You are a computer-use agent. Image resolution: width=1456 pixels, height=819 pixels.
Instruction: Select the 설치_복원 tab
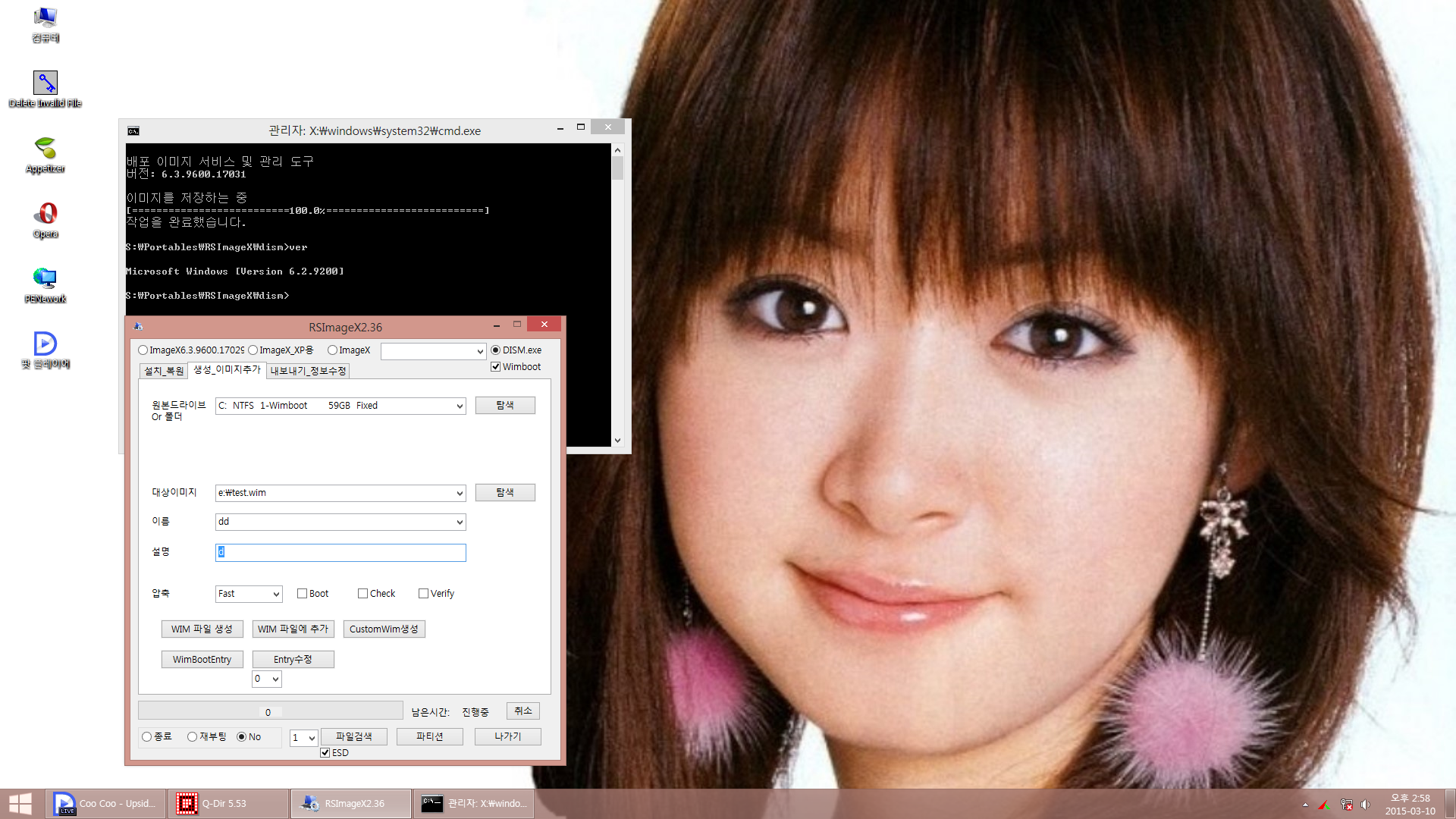[162, 371]
